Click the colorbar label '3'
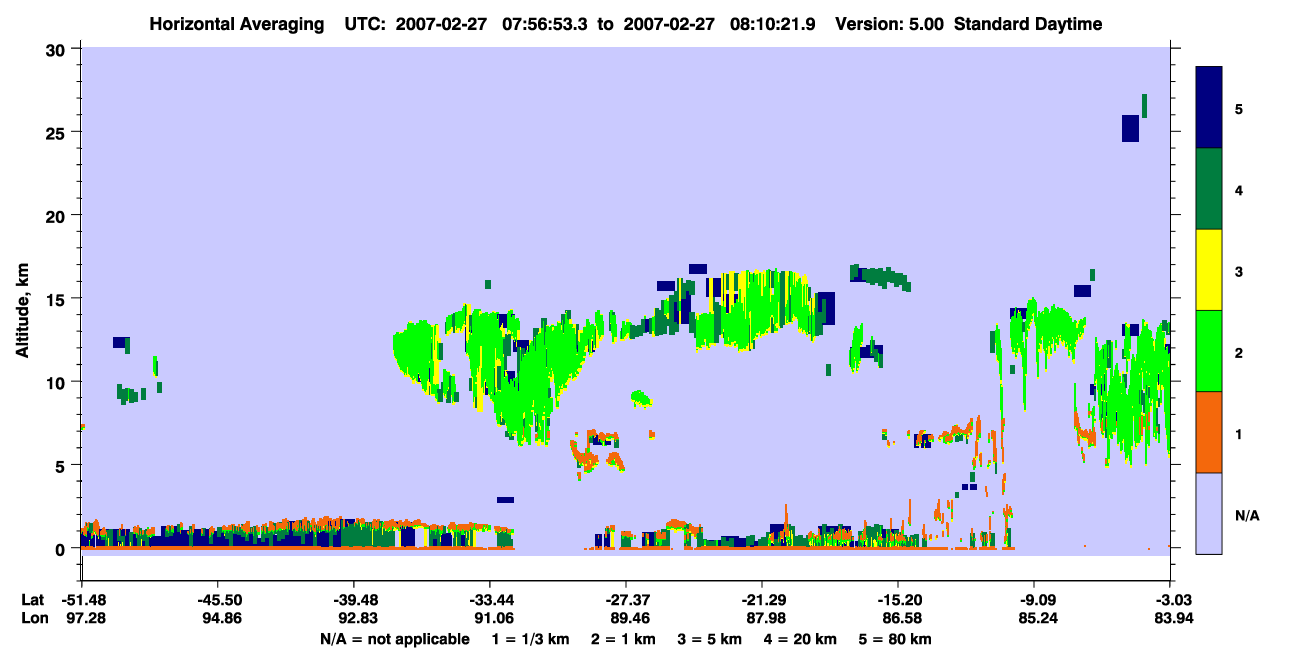The height and width of the screenshot is (667, 1300). 1239,270
